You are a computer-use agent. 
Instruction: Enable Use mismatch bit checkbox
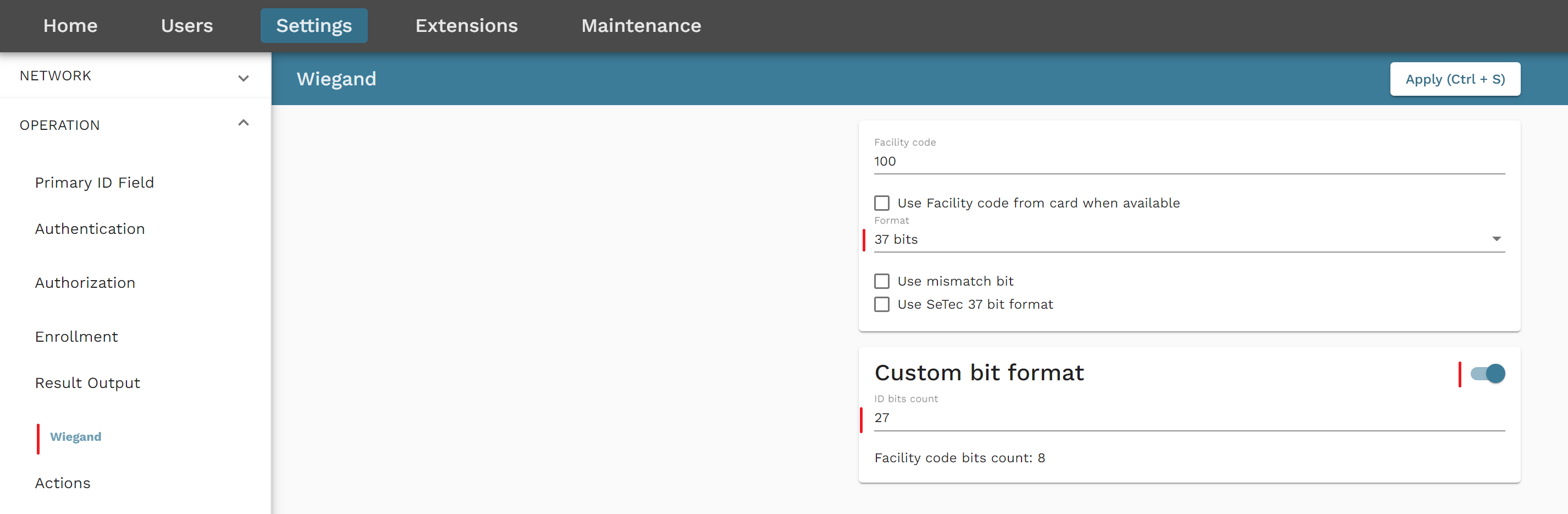click(881, 281)
